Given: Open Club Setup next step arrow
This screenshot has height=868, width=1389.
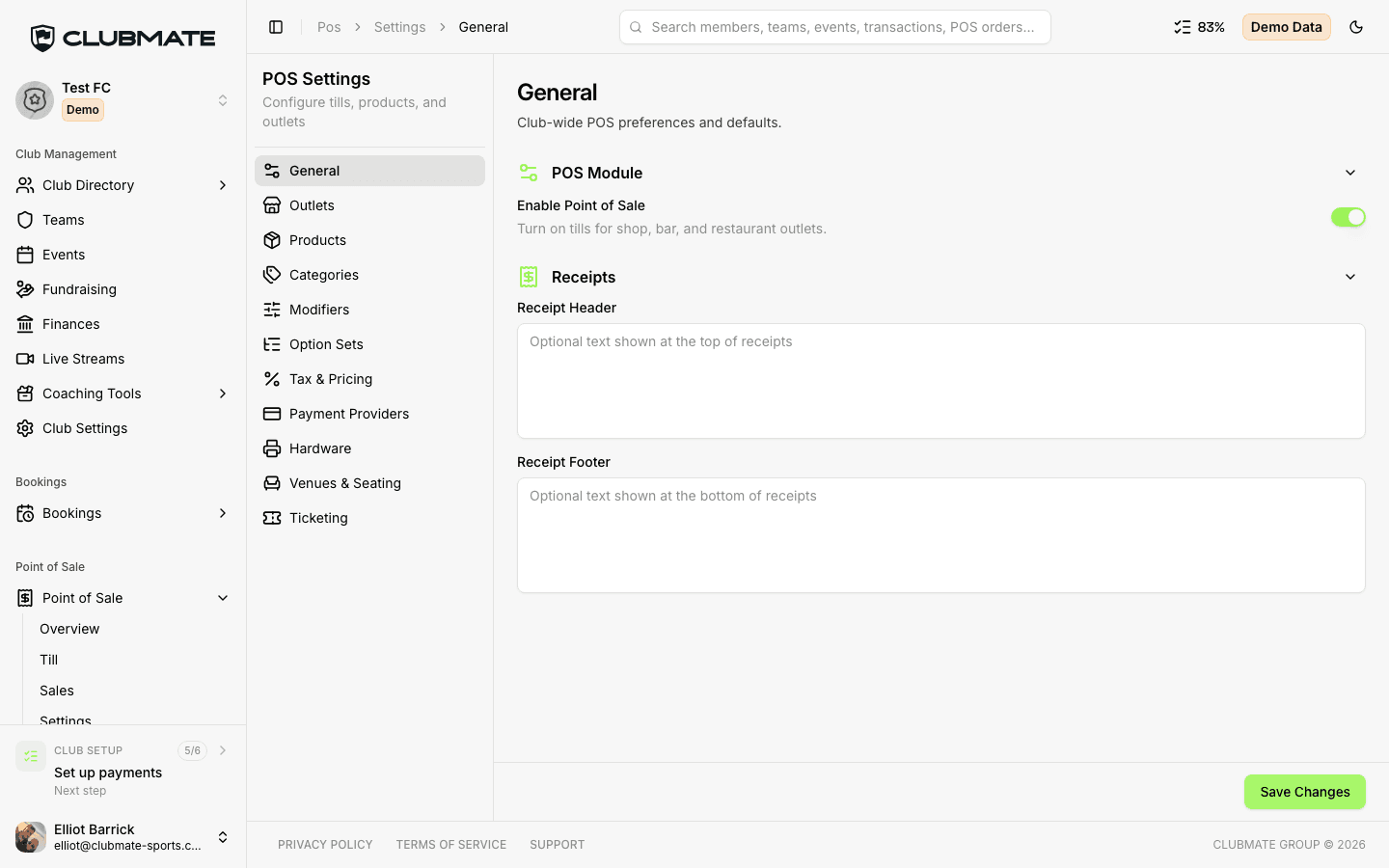Looking at the screenshot, I should point(223,750).
